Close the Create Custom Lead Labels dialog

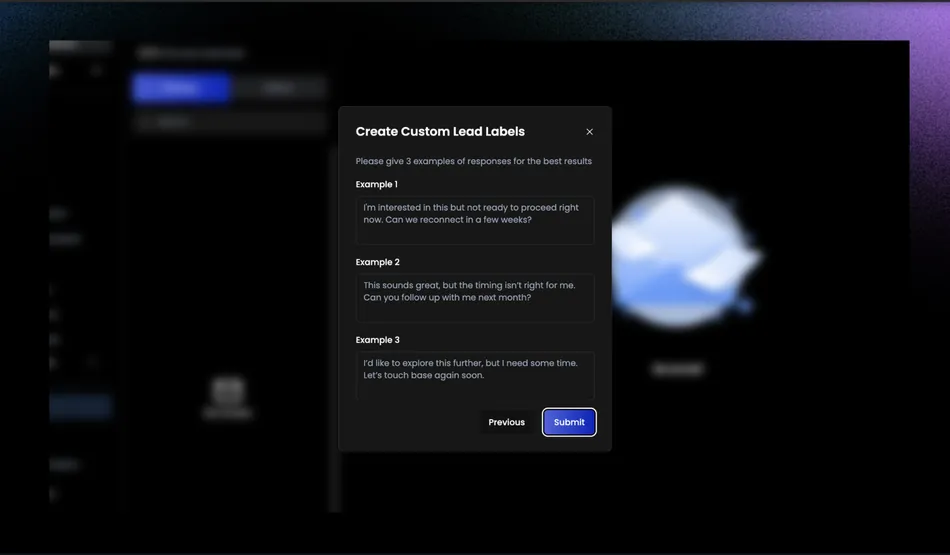[x=589, y=131]
